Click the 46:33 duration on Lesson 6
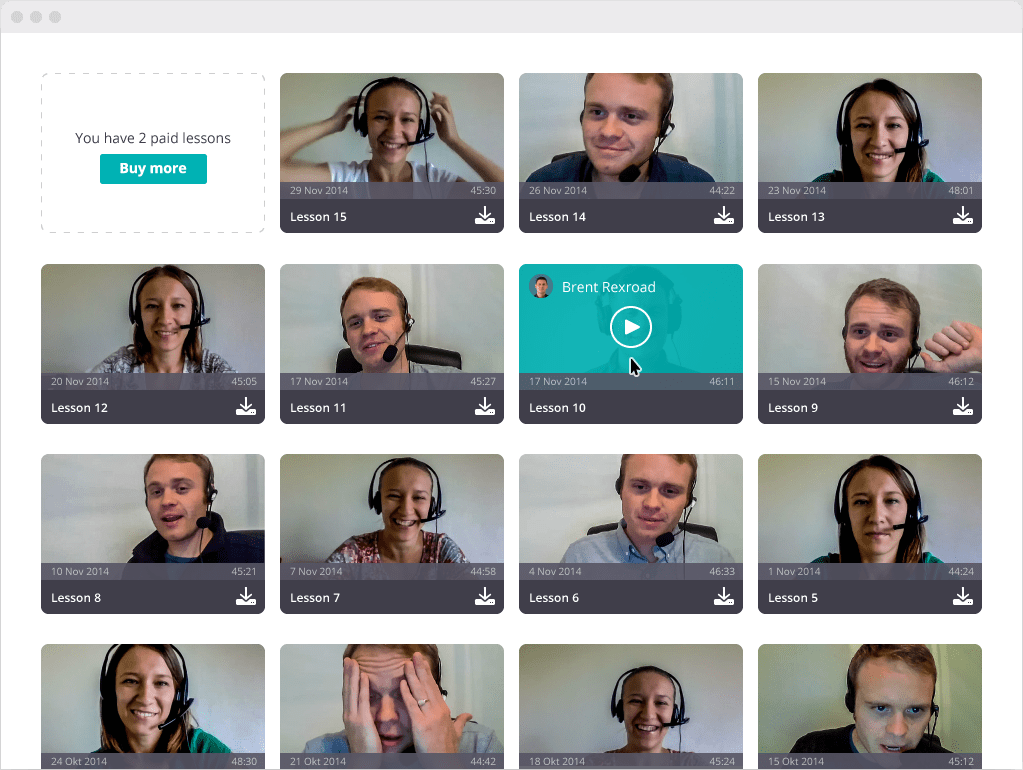 click(722, 572)
